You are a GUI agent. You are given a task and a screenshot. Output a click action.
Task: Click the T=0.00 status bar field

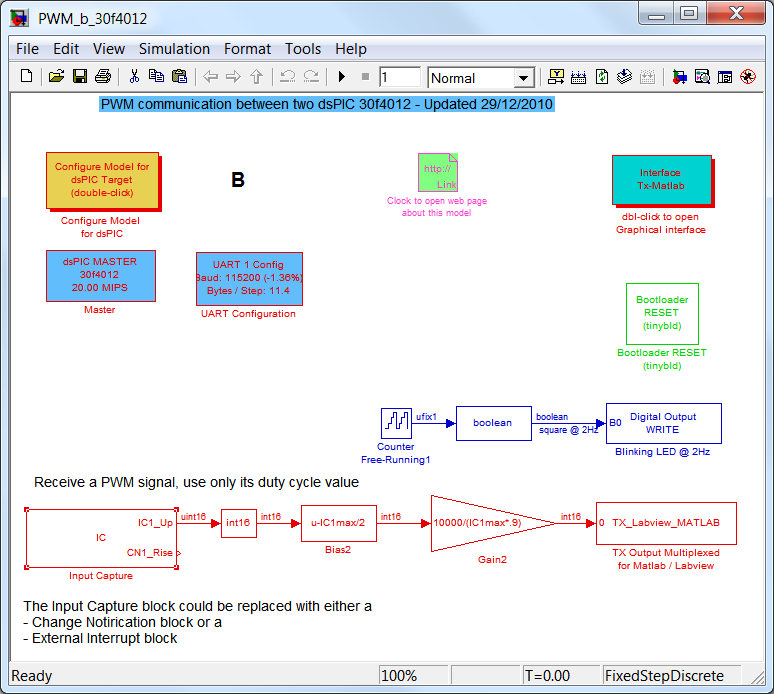(561, 675)
